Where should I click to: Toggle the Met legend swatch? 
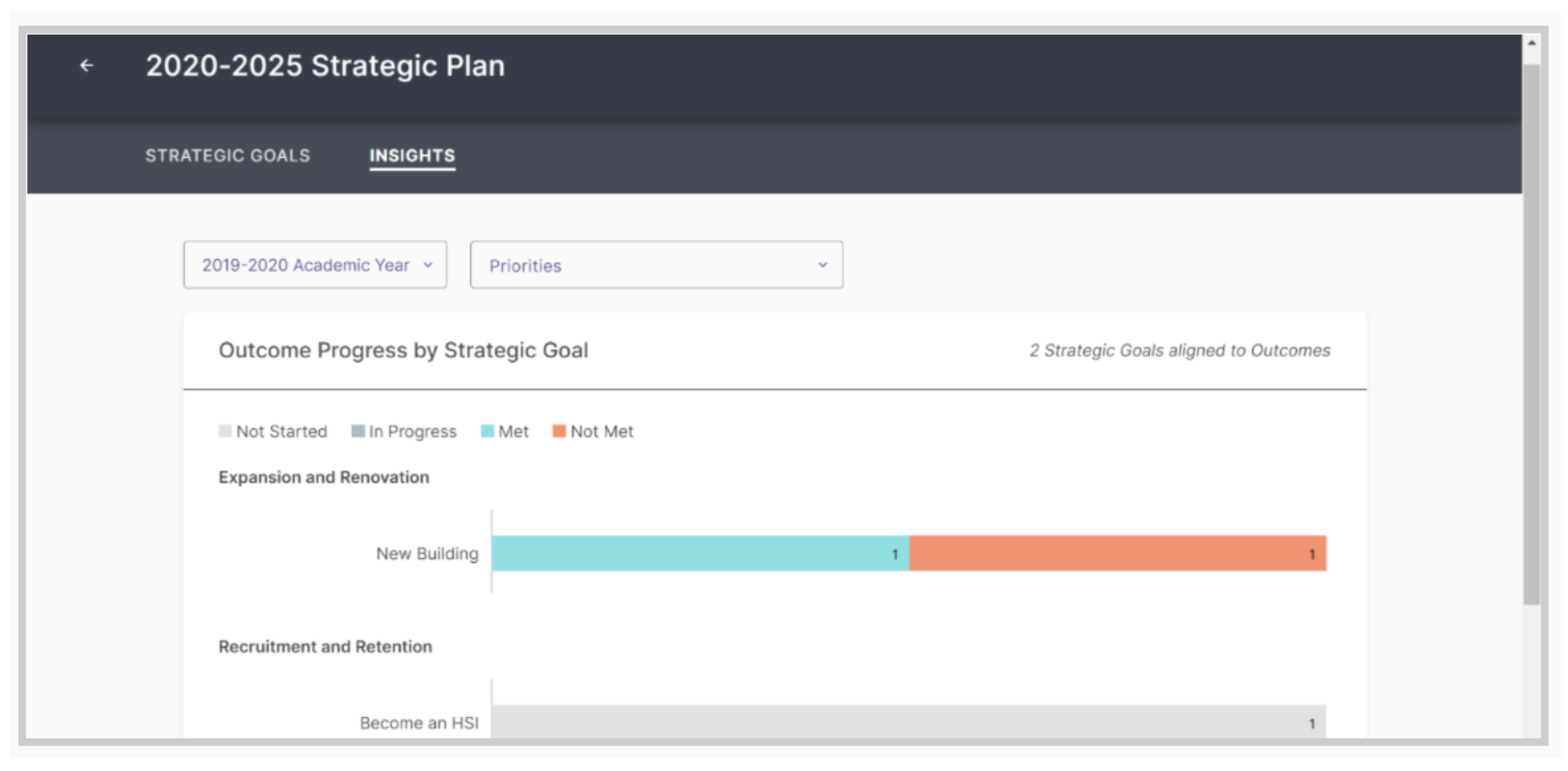487,431
